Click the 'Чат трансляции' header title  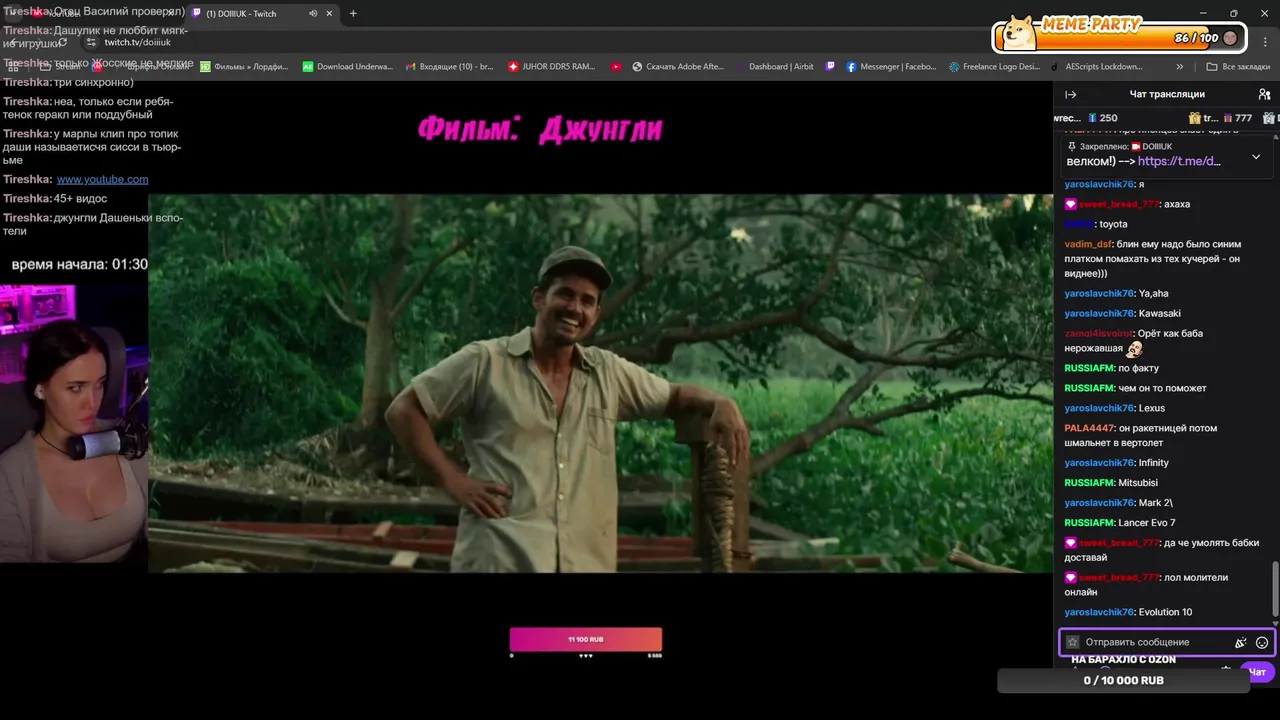[x=1167, y=94]
